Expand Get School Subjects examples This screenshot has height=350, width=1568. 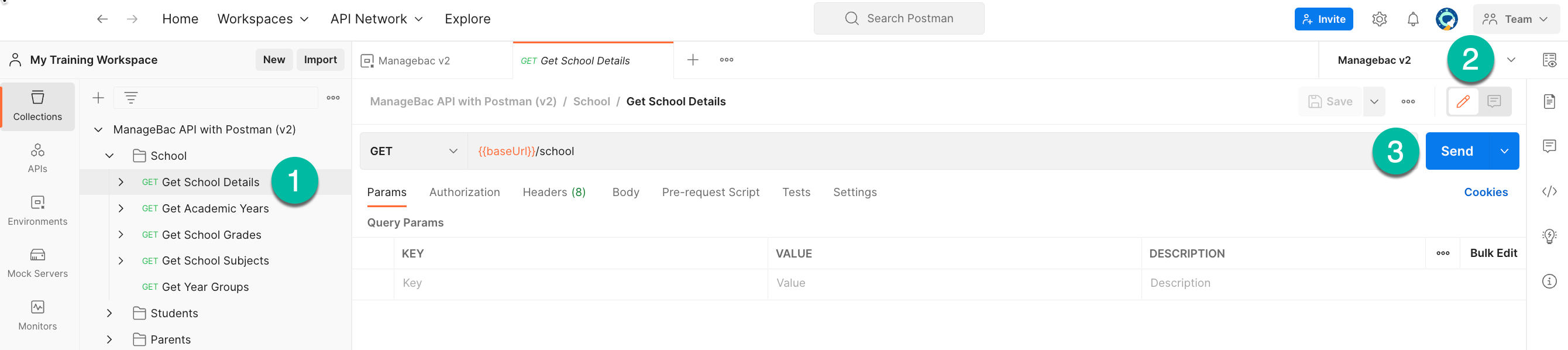pyautogui.click(x=121, y=260)
